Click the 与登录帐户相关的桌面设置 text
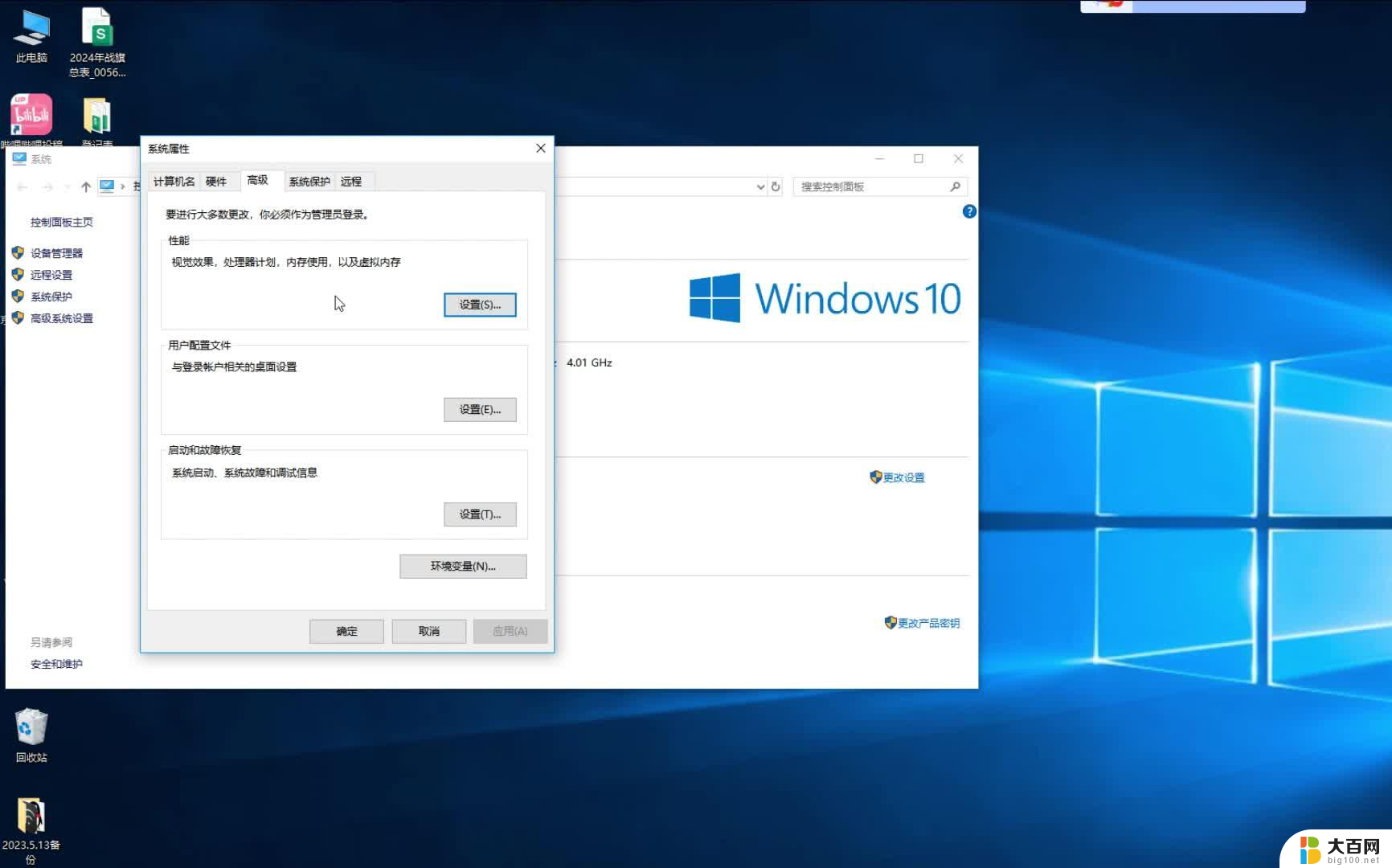Screen dimensions: 1392x868 pos(234,367)
